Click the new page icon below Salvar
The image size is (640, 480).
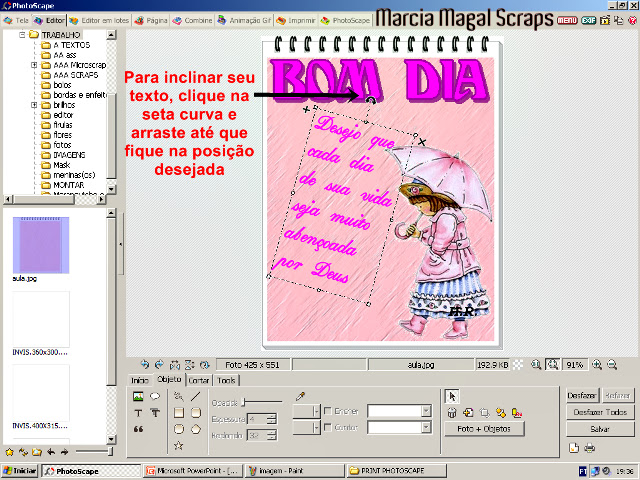574,448
